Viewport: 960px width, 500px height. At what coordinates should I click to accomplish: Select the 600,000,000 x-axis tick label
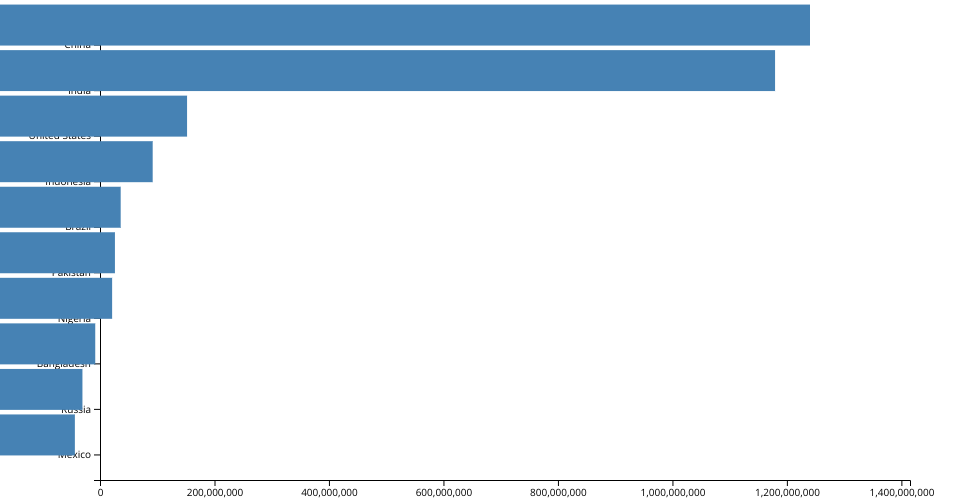tap(444, 491)
